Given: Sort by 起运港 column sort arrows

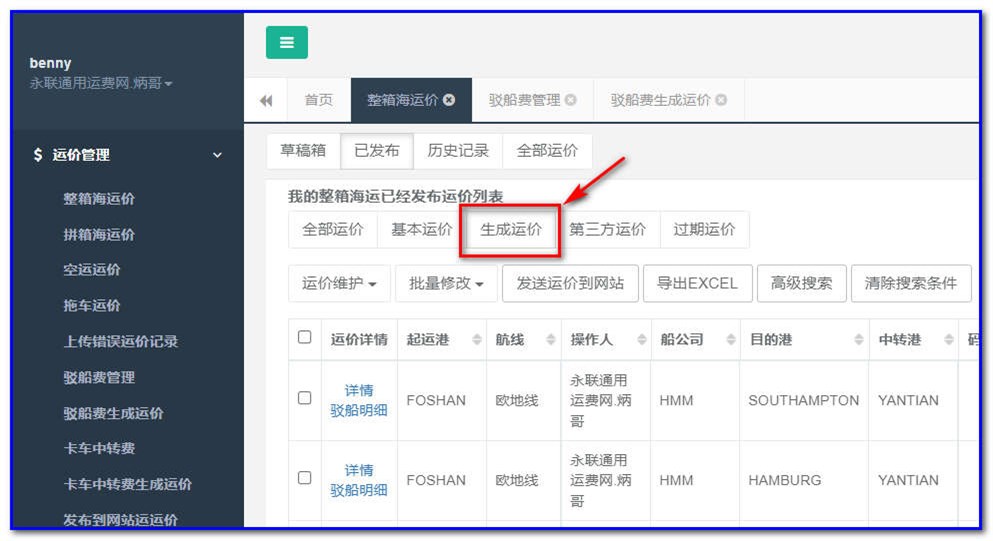Looking at the screenshot, I should 476,340.
